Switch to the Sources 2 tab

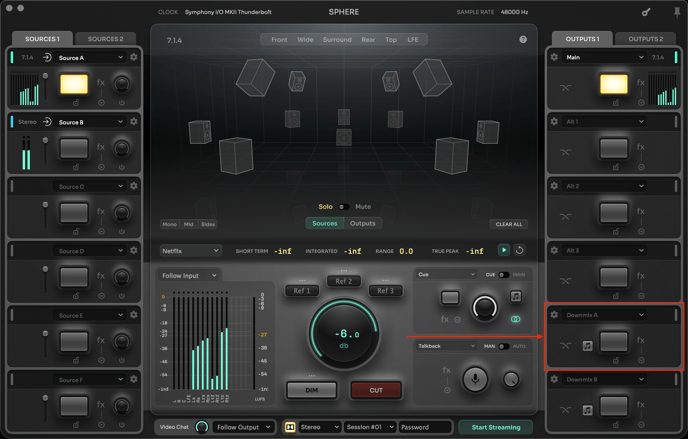pyautogui.click(x=105, y=39)
